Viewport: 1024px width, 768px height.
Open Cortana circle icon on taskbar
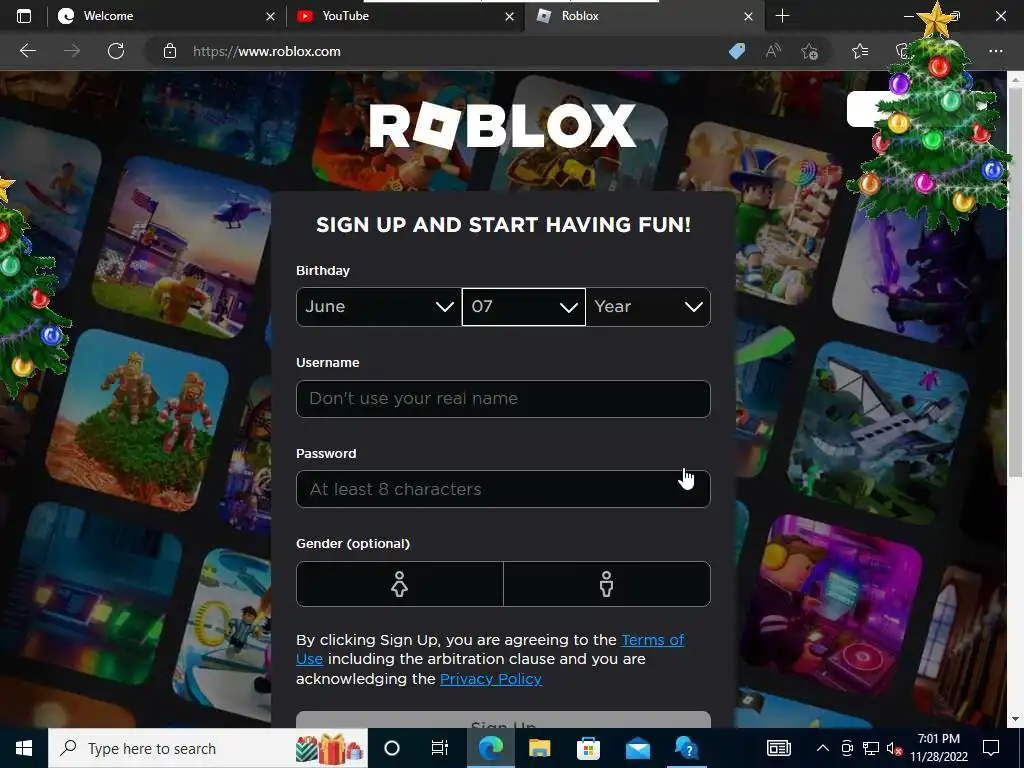tap(392, 748)
